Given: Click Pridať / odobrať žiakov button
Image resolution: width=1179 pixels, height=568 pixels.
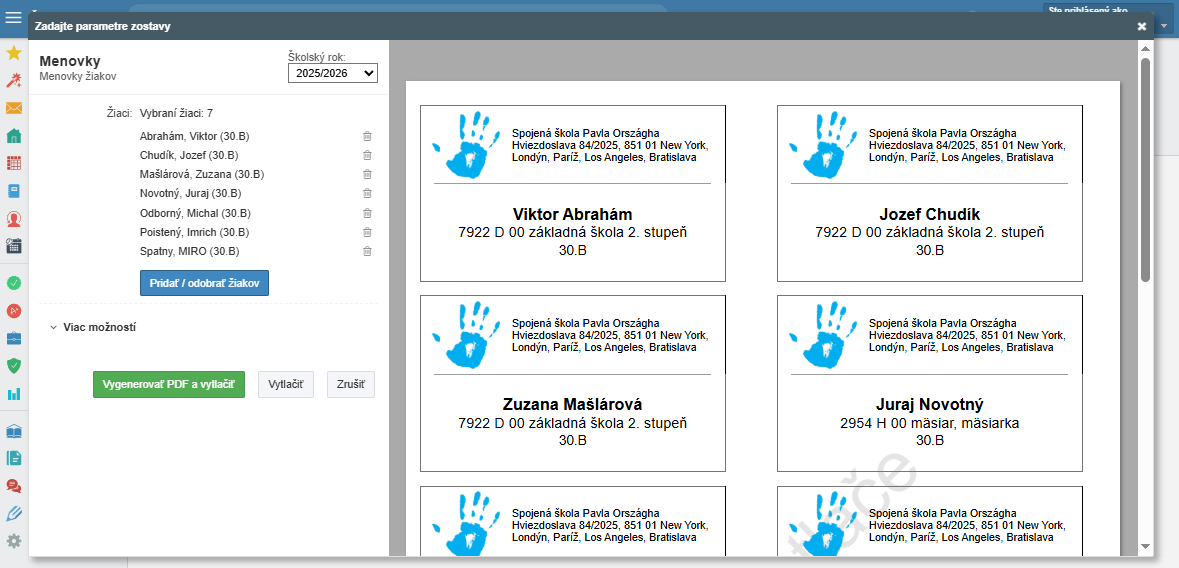Looking at the screenshot, I should coord(204,284).
